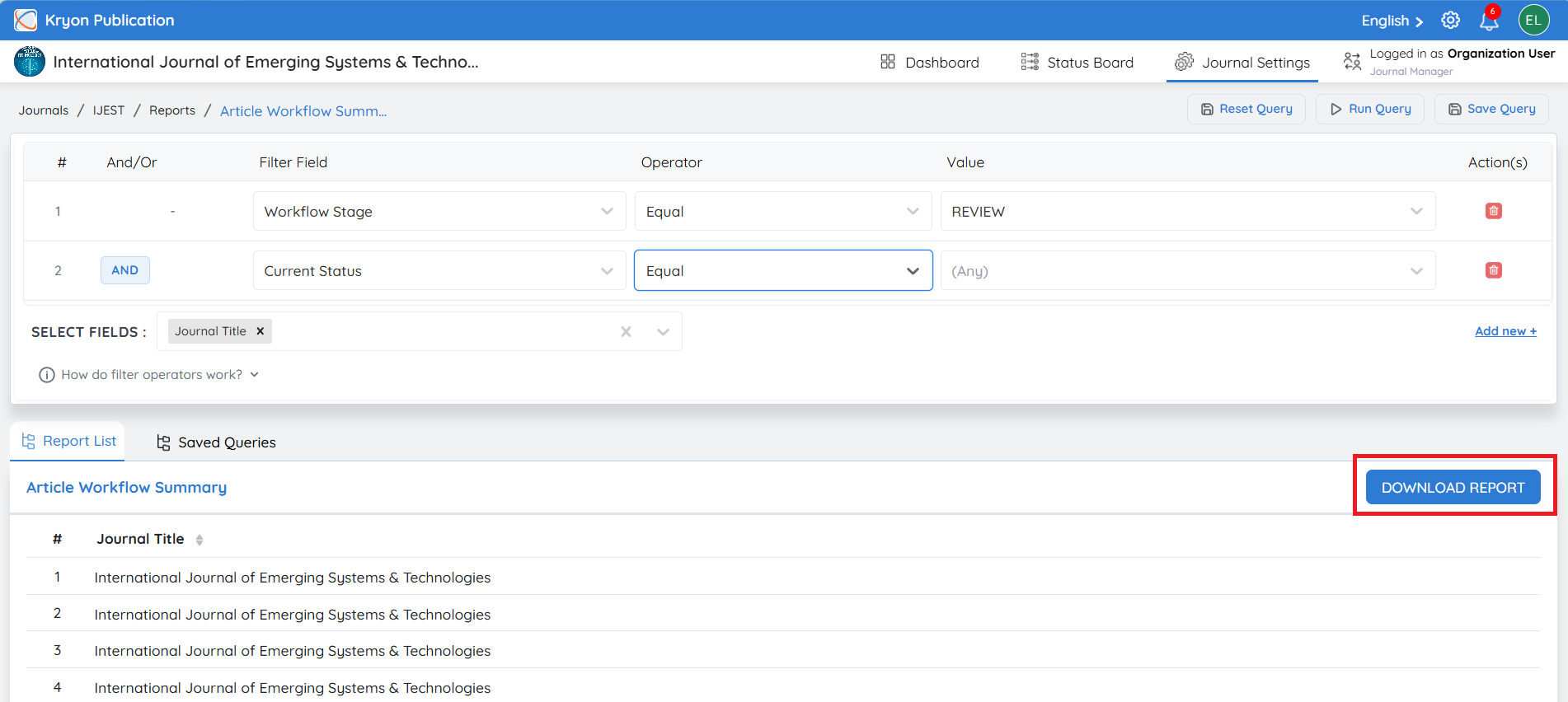
Task: Sort by Journal Title column
Action: tap(200, 540)
